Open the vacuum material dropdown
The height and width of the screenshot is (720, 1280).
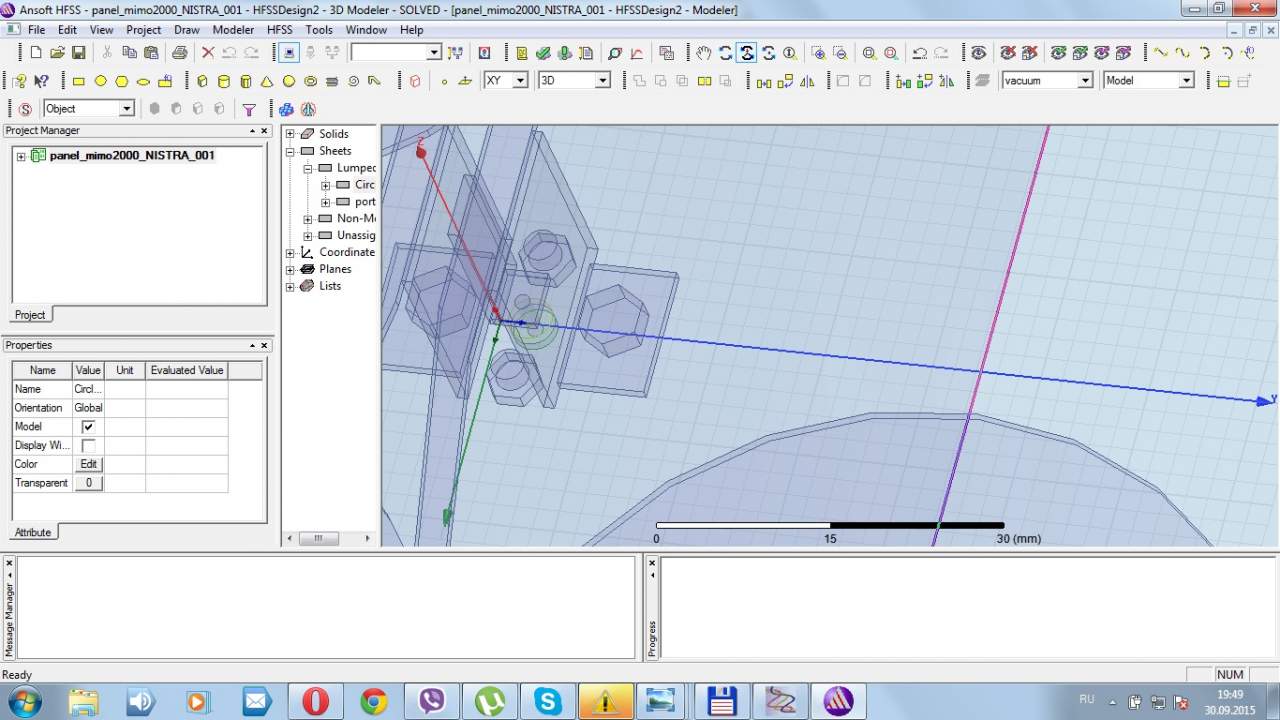coord(1084,81)
